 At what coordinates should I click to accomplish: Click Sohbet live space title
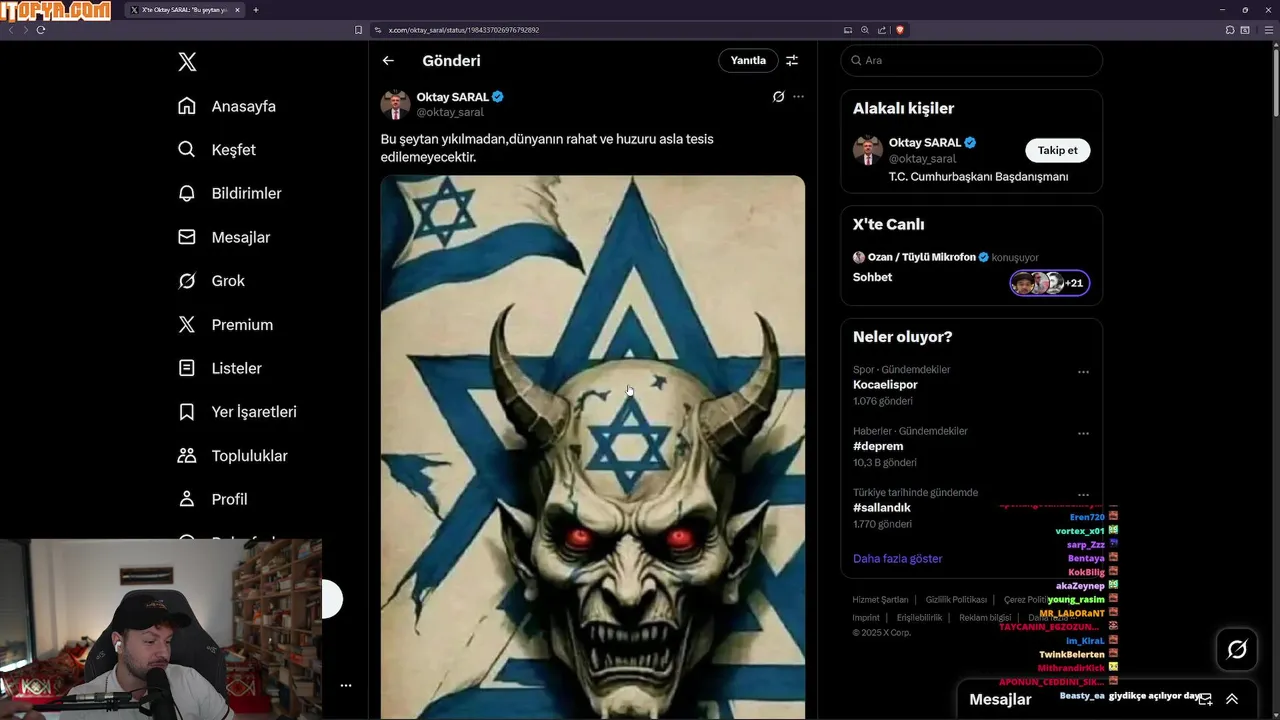(x=872, y=277)
